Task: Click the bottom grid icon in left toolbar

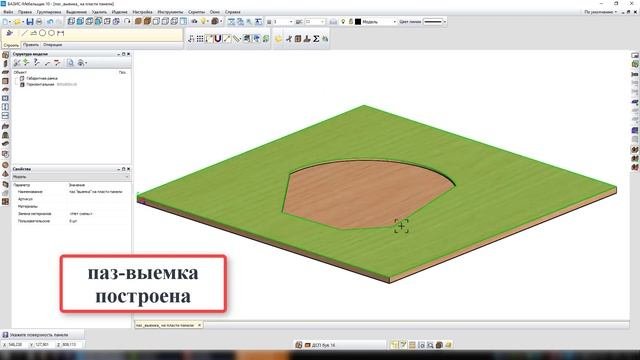Action: pyautogui.click(x=5, y=202)
